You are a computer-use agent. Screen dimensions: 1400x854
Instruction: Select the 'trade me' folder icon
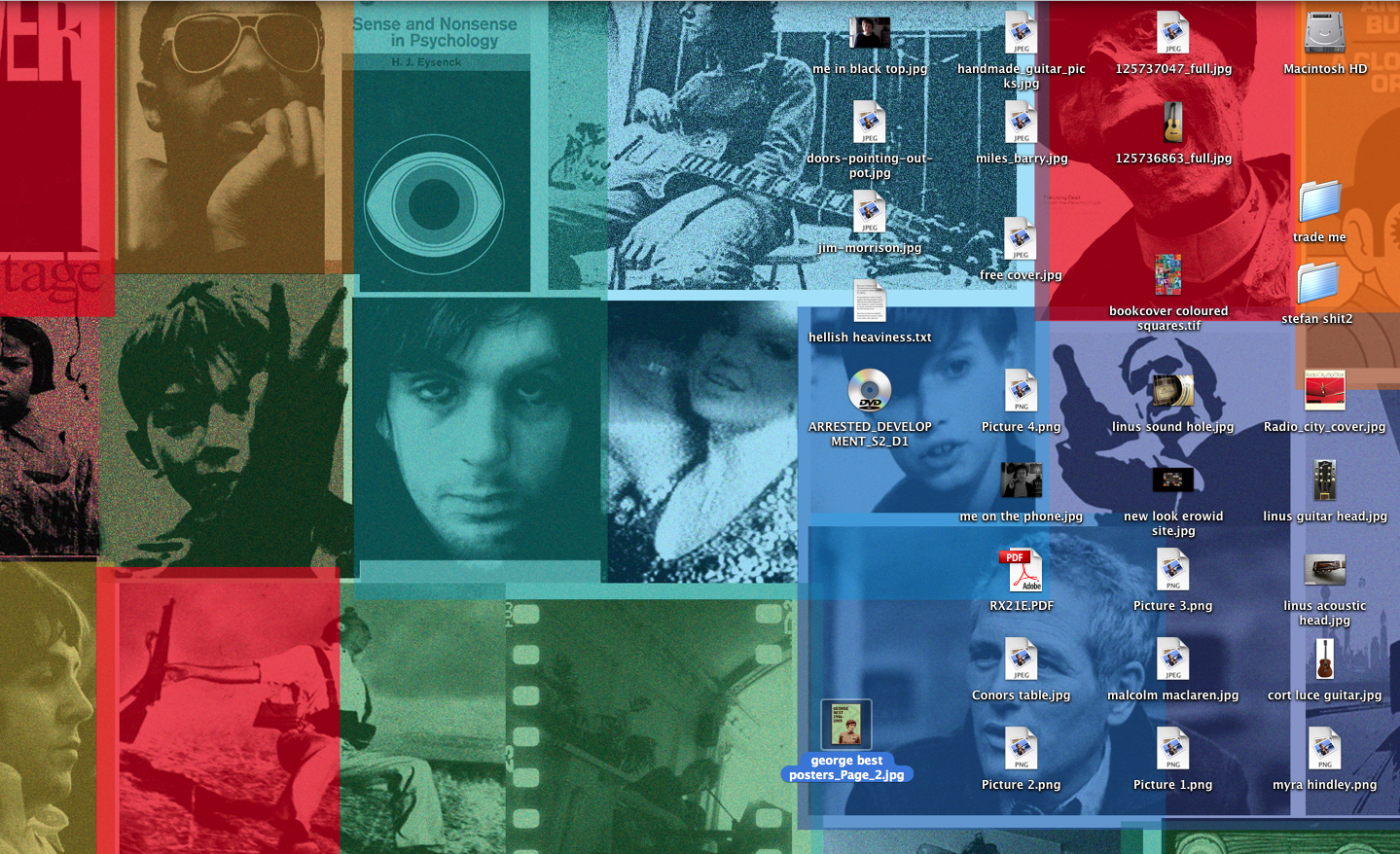[x=1319, y=200]
